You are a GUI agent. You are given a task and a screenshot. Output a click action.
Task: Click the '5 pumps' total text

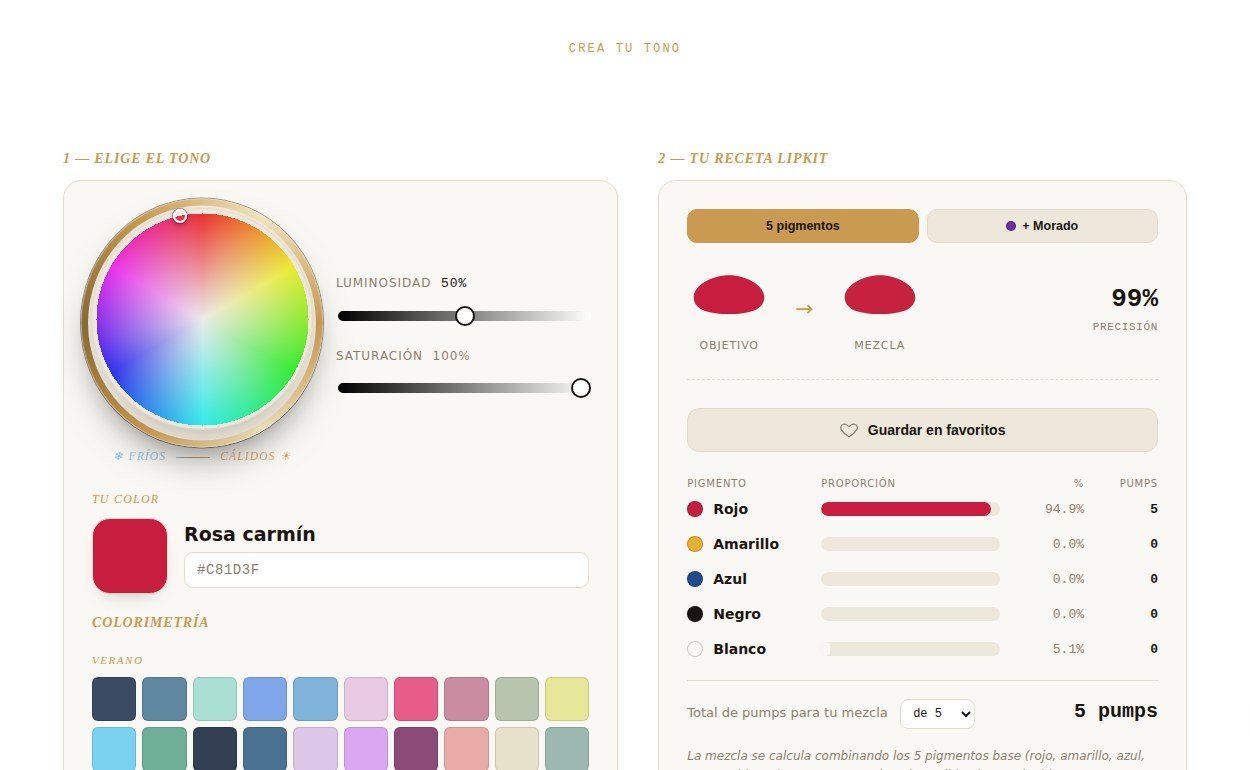coord(1116,711)
